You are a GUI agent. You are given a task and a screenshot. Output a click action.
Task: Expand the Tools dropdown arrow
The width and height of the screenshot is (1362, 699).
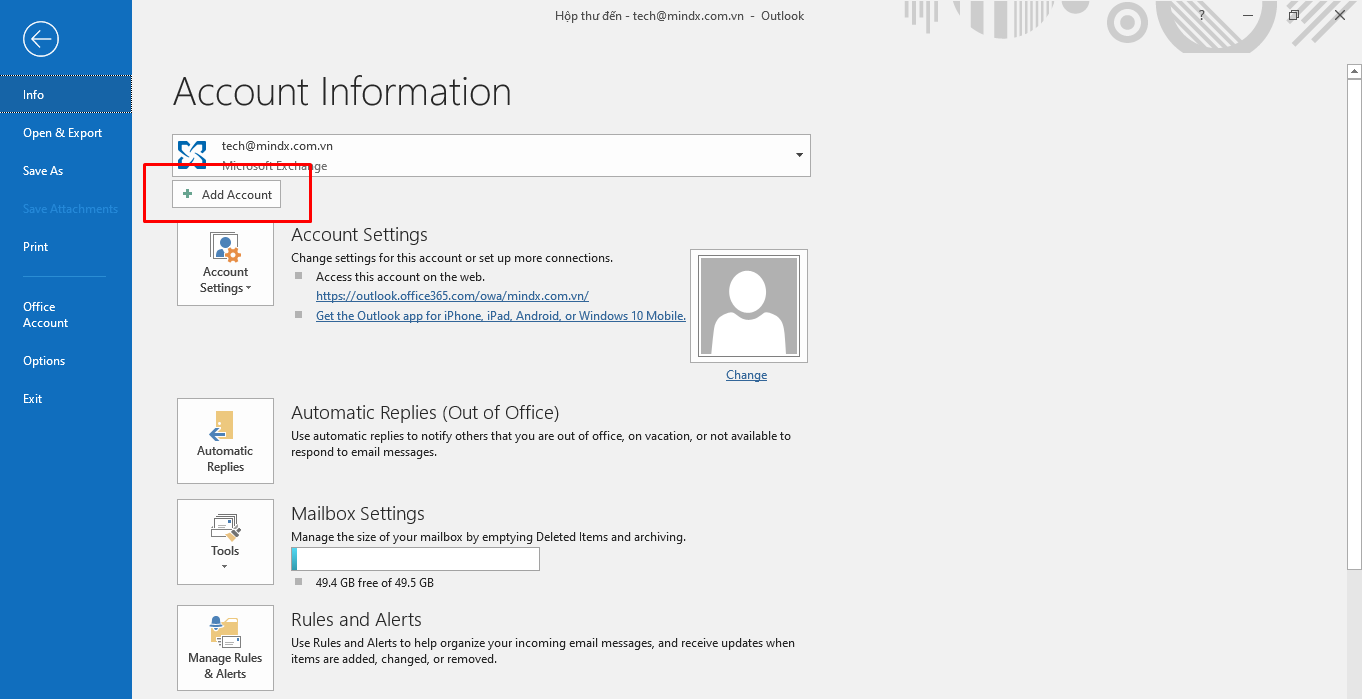click(x=224, y=567)
